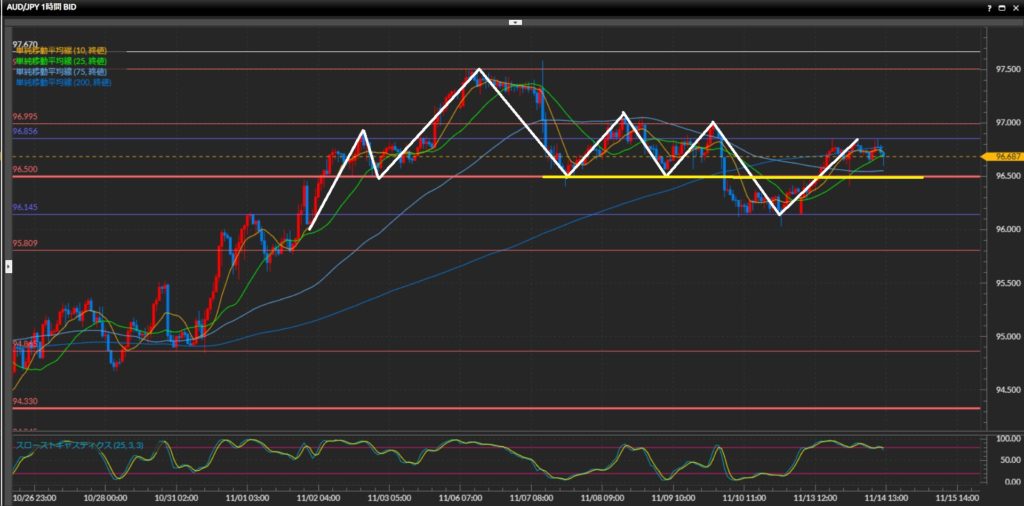Click the 96.145 blue line label
Image resolution: width=1024 pixels, height=506 pixels.
click(25, 207)
